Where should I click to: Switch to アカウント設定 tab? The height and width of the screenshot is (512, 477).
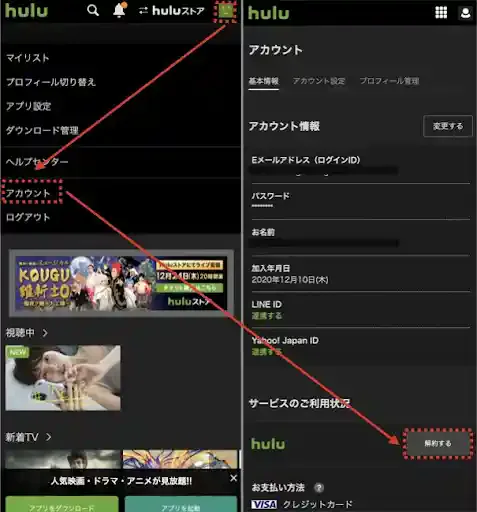click(319, 81)
